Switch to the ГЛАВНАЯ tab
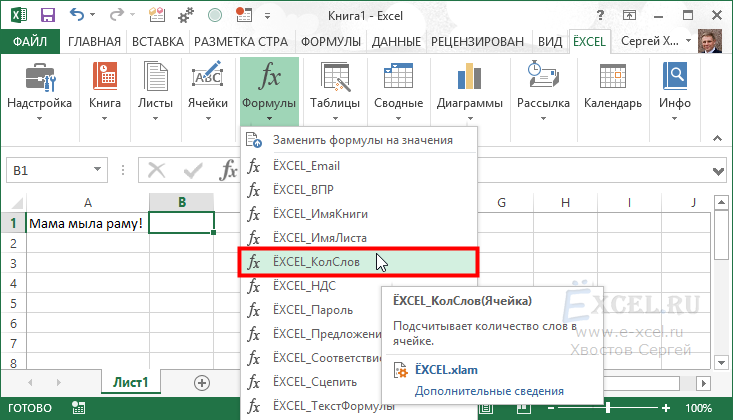The image size is (733, 420). point(94,42)
